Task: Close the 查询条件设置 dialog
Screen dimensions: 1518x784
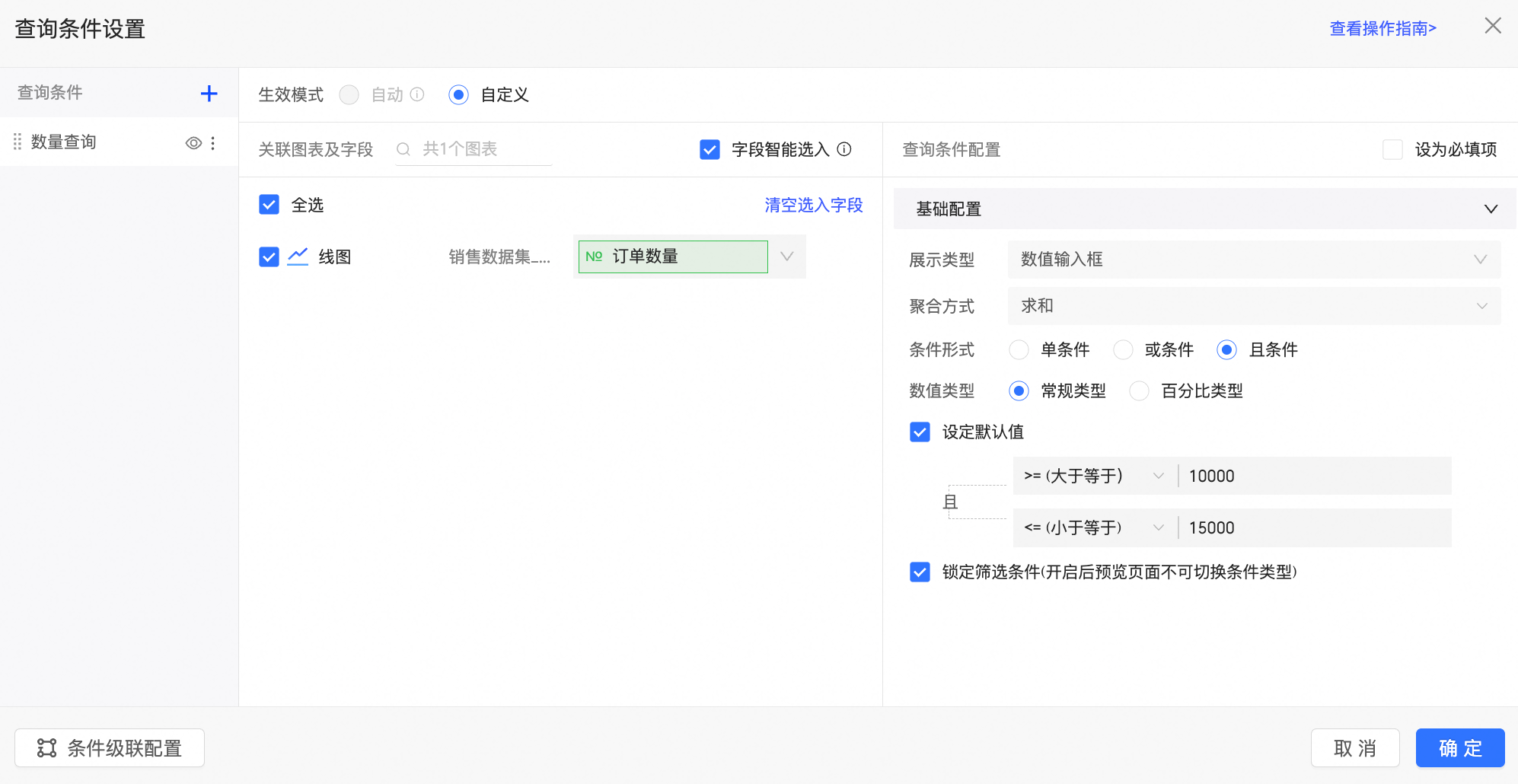Action: pyautogui.click(x=1492, y=26)
